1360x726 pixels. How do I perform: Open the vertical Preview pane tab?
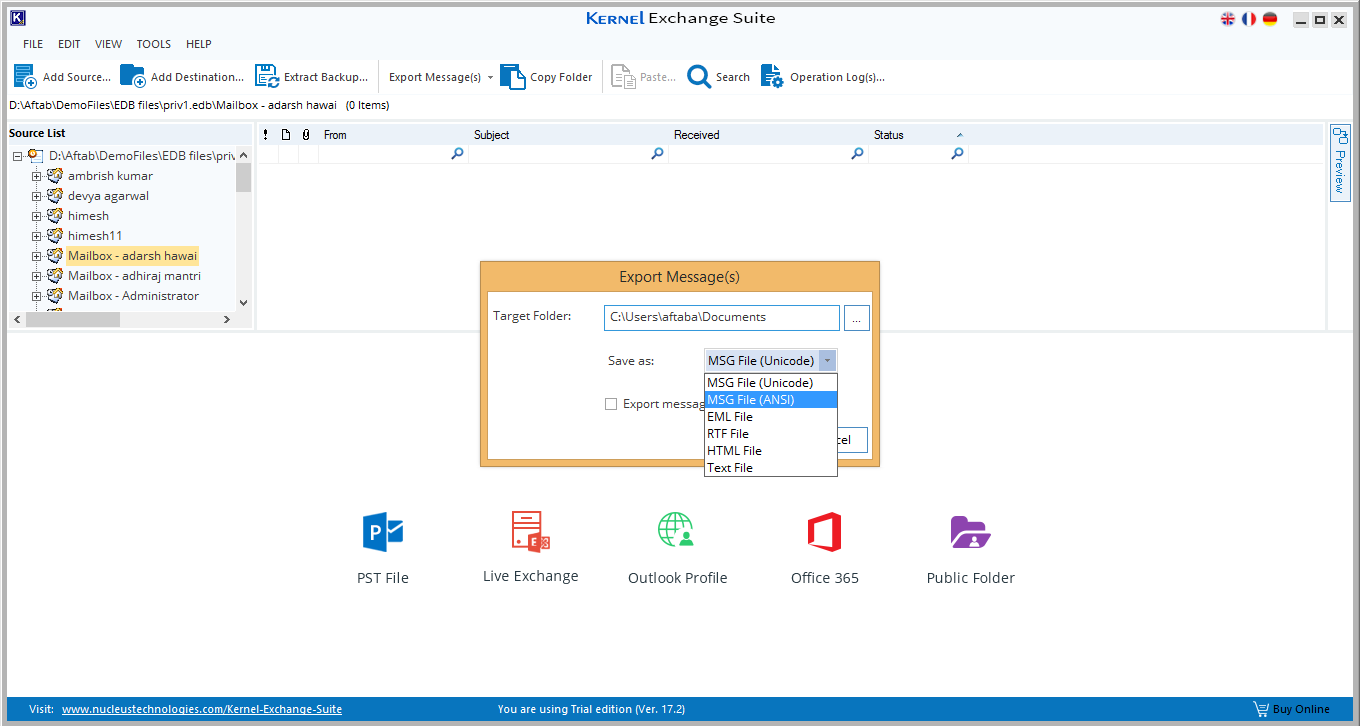[x=1340, y=163]
